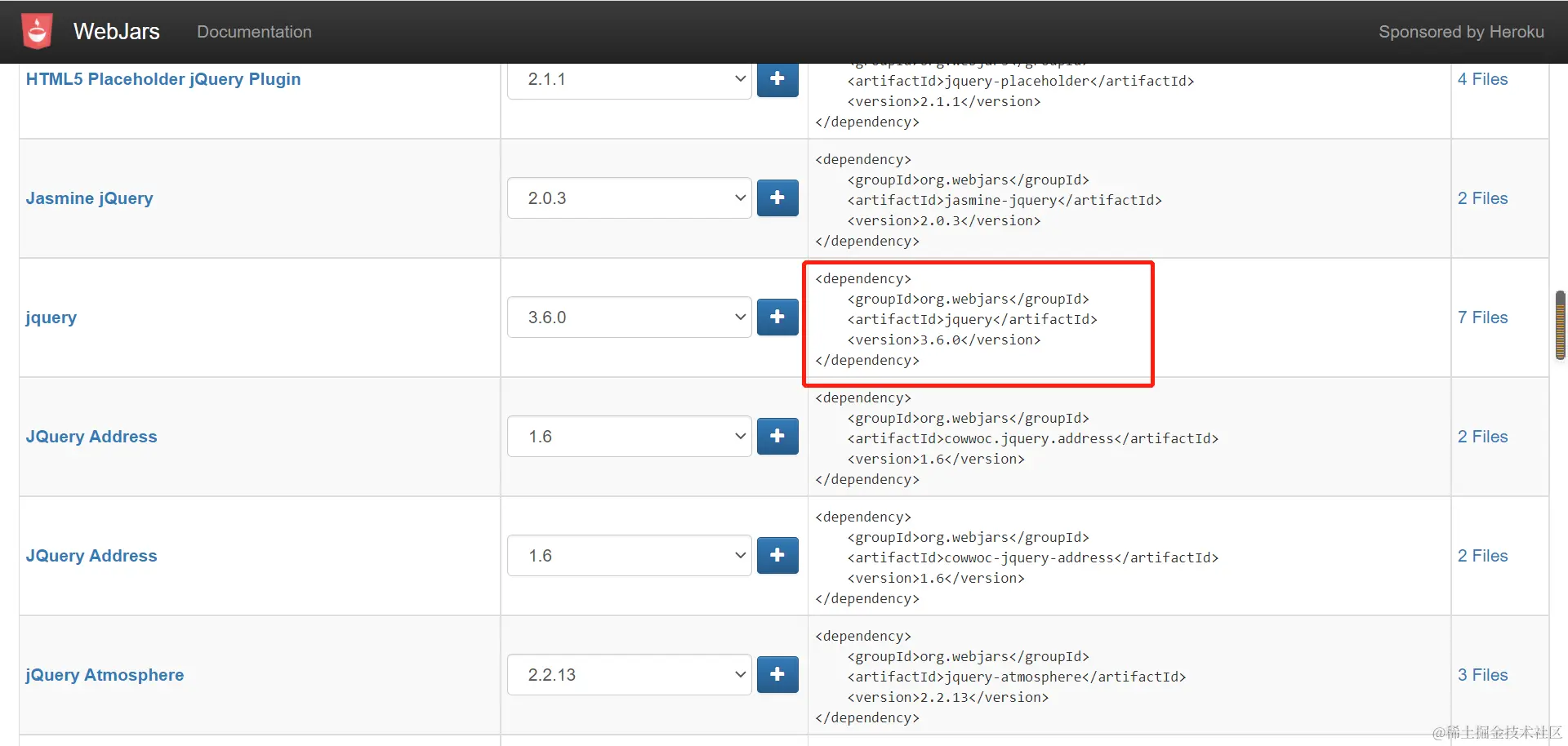The height and width of the screenshot is (746, 1568).
Task: Click the jasmine-jquery artifactId line
Action: pos(1004,200)
